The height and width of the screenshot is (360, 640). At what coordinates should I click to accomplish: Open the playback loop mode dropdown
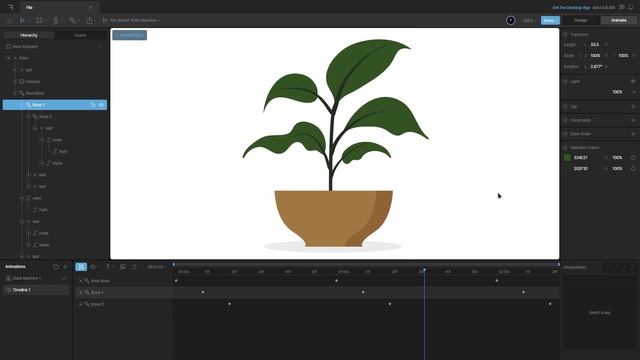pyautogui.click(x=95, y=267)
